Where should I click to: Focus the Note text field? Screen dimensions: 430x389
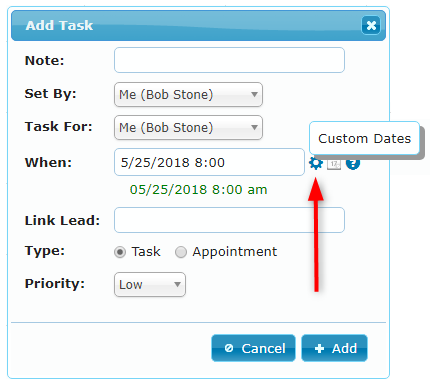click(x=229, y=60)
